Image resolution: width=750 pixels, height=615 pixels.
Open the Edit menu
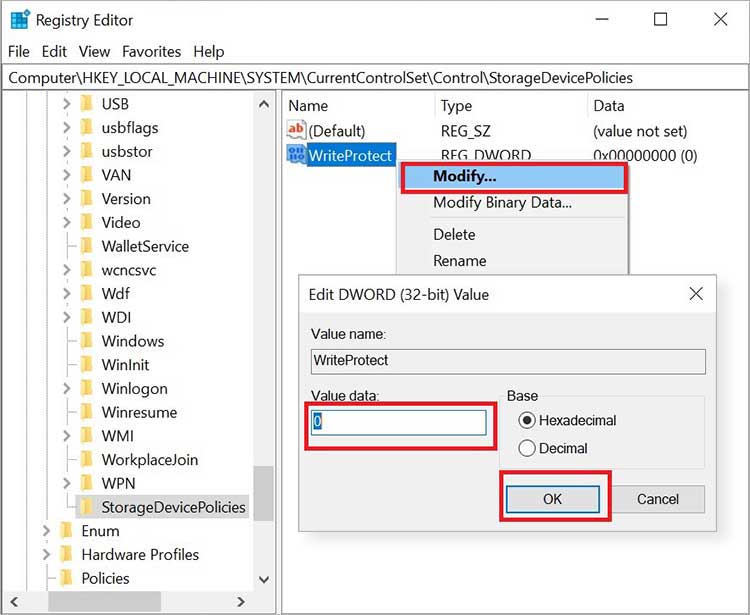coord(54,51)
